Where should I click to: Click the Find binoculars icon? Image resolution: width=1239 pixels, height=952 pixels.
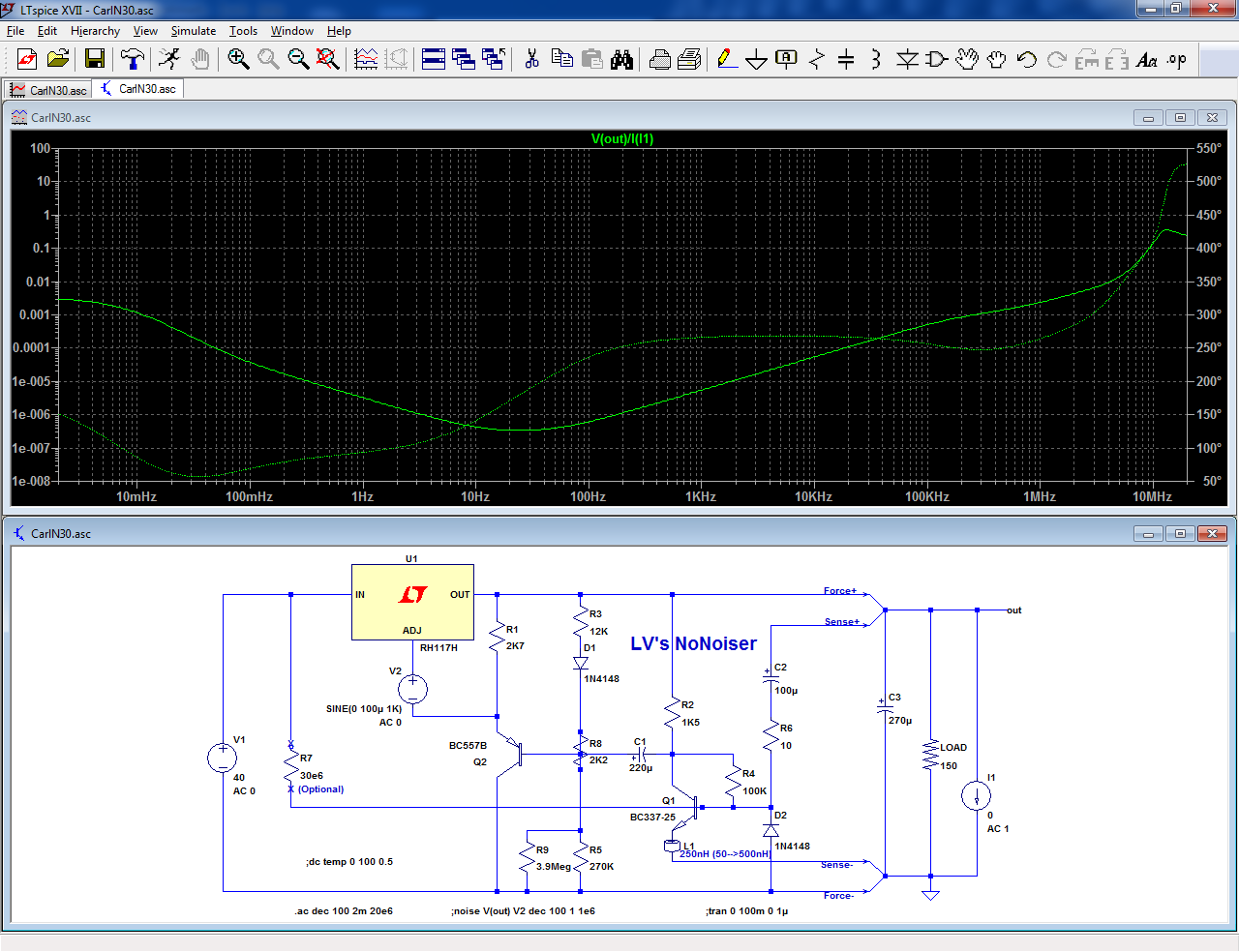621,60
